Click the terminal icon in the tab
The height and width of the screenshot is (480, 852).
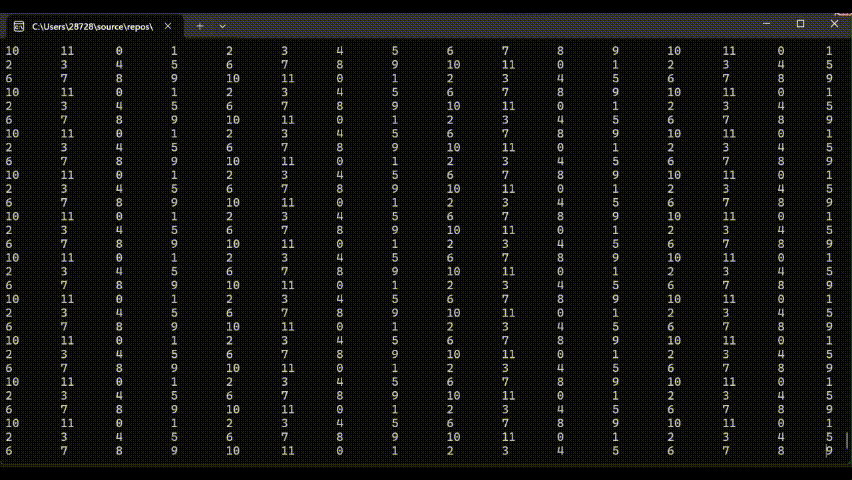pos(19,26)
